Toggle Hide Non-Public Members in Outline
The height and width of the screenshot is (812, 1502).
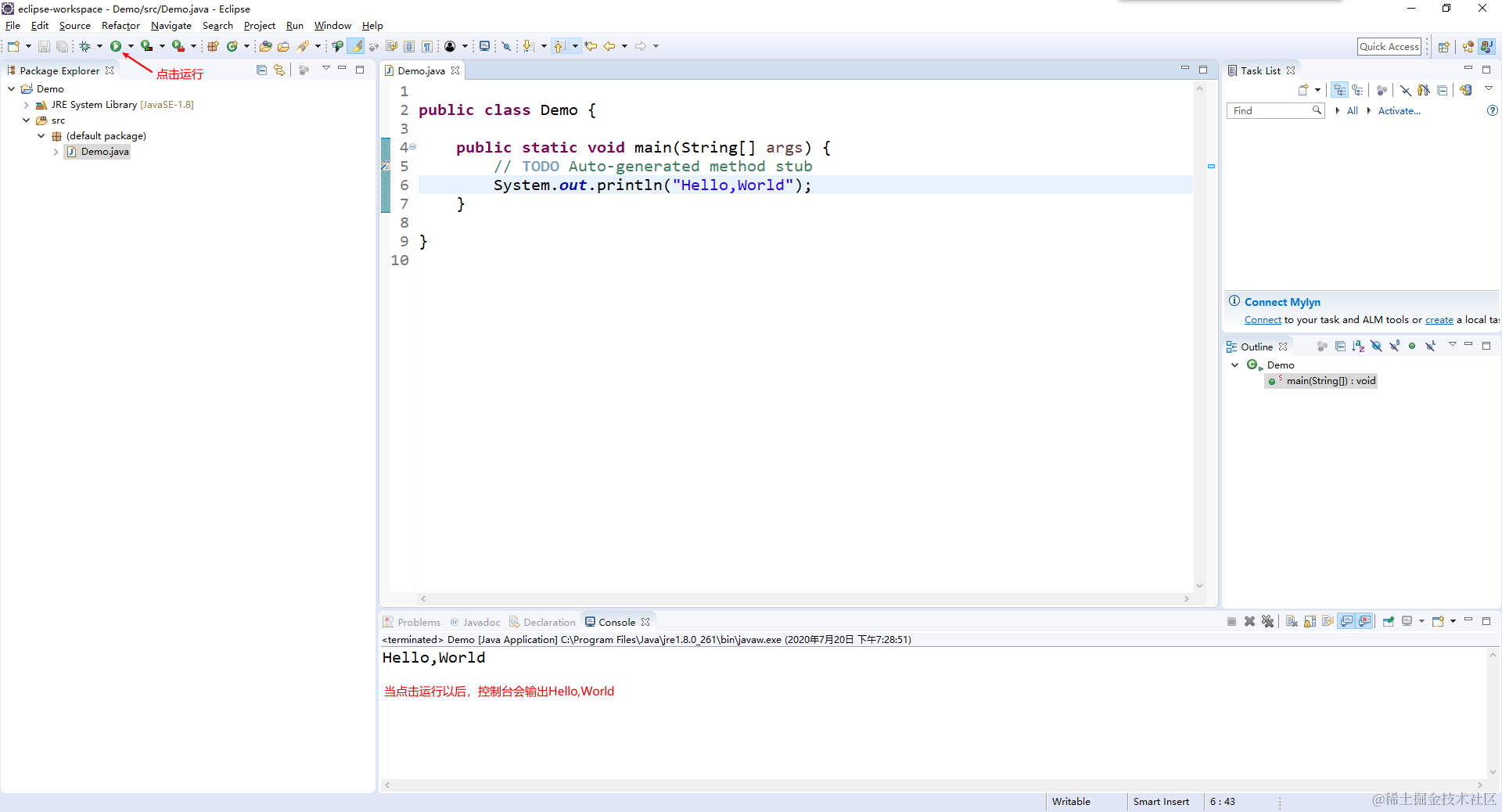[1412, 346]
